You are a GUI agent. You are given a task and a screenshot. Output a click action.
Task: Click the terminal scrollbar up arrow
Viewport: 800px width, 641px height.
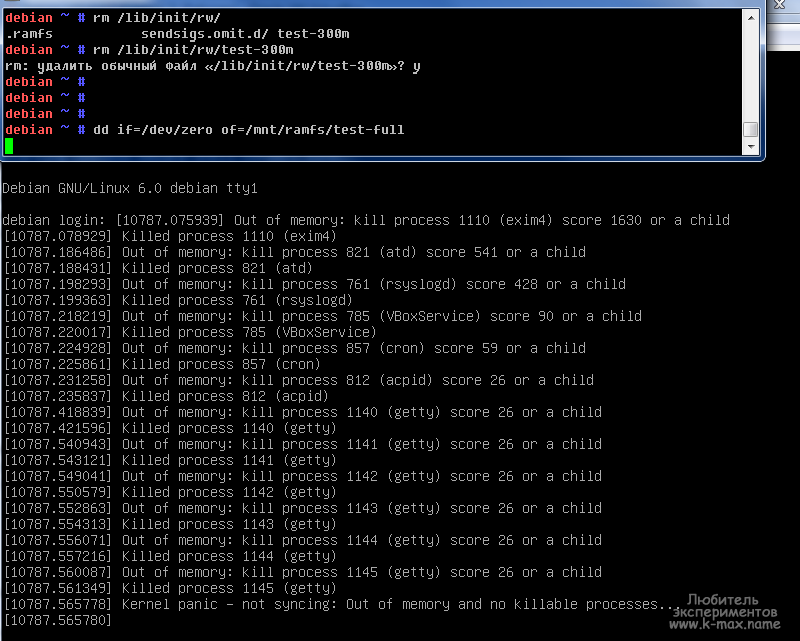coord(751,18)
